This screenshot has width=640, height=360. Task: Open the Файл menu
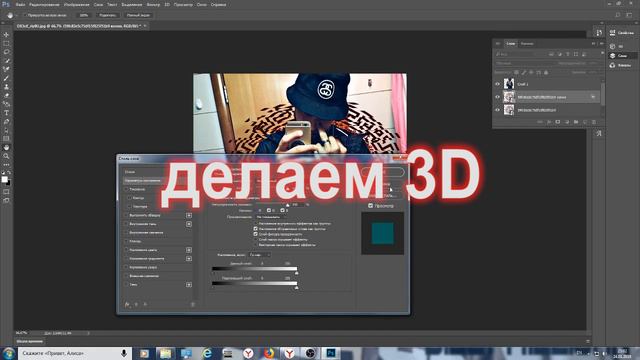pos(20,4)
